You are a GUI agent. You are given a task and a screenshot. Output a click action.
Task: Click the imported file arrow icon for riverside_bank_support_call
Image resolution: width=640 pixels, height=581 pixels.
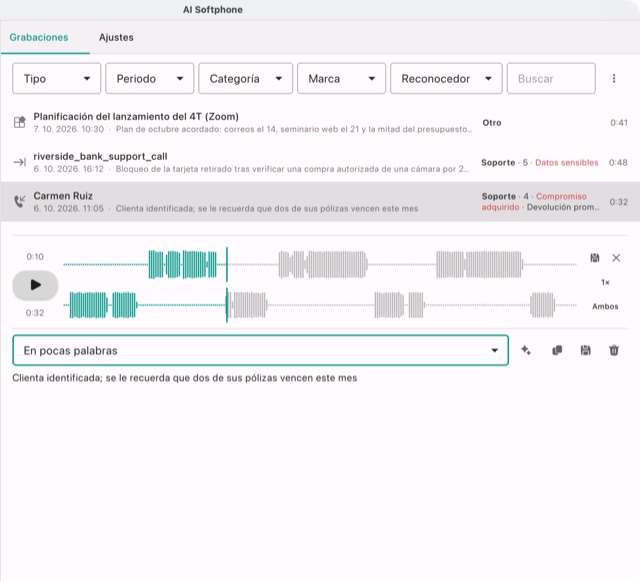(20, 162)
